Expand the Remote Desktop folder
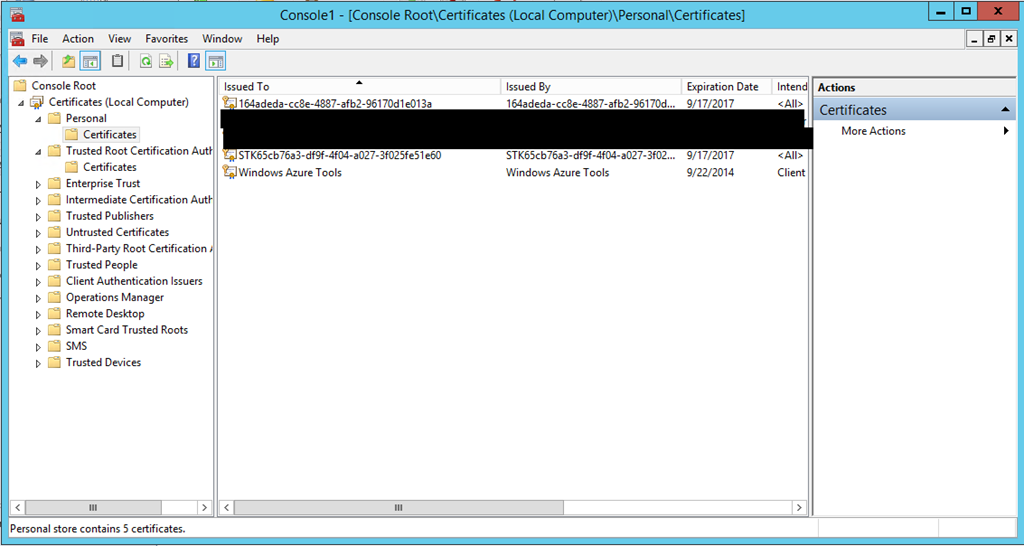Image resolution: width=1024 pixels, height=546 pixels. (39, 314)
